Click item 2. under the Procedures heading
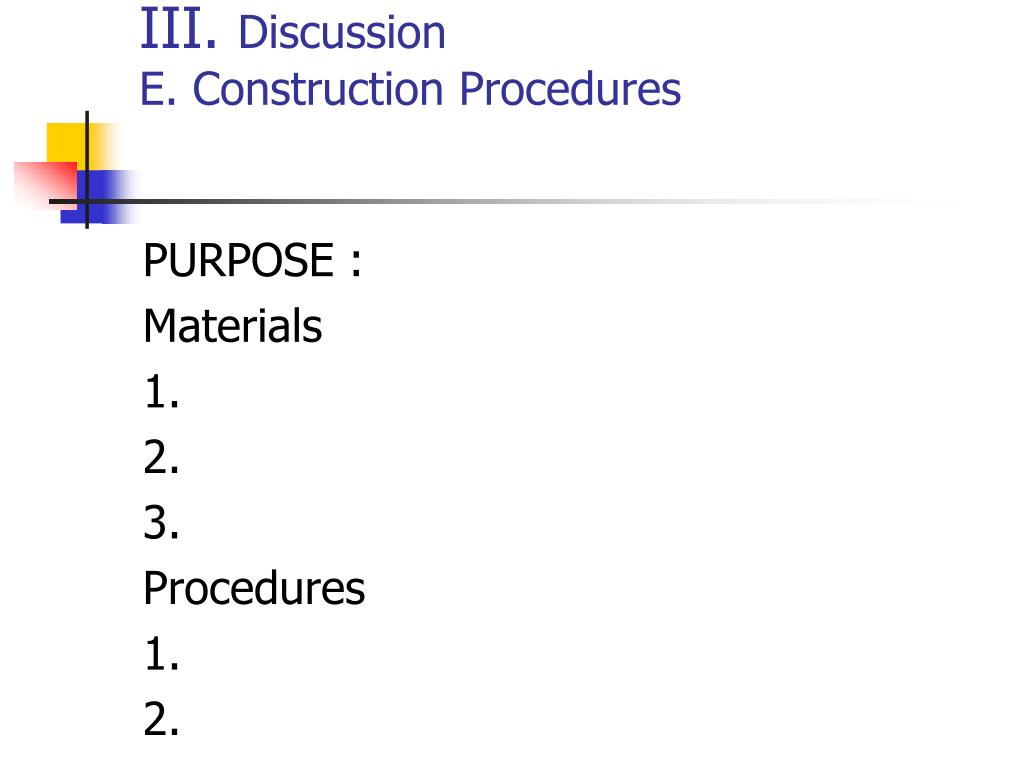This screenshot has width=1024, height=768. click(x=161, y=719)
